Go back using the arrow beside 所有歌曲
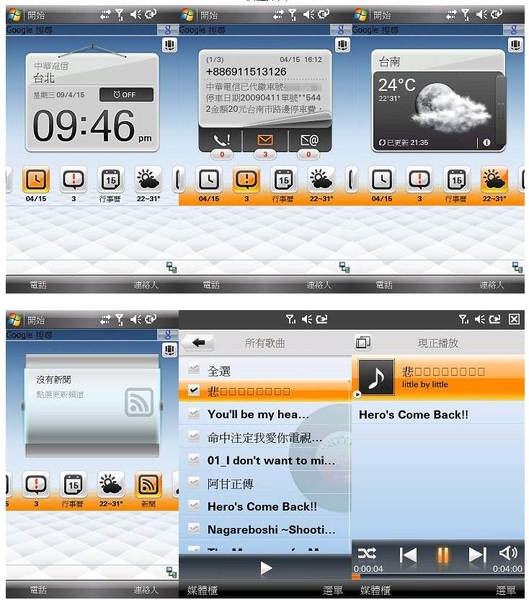The height and width of the screenshot is (600, 529). tap(198, 343)
